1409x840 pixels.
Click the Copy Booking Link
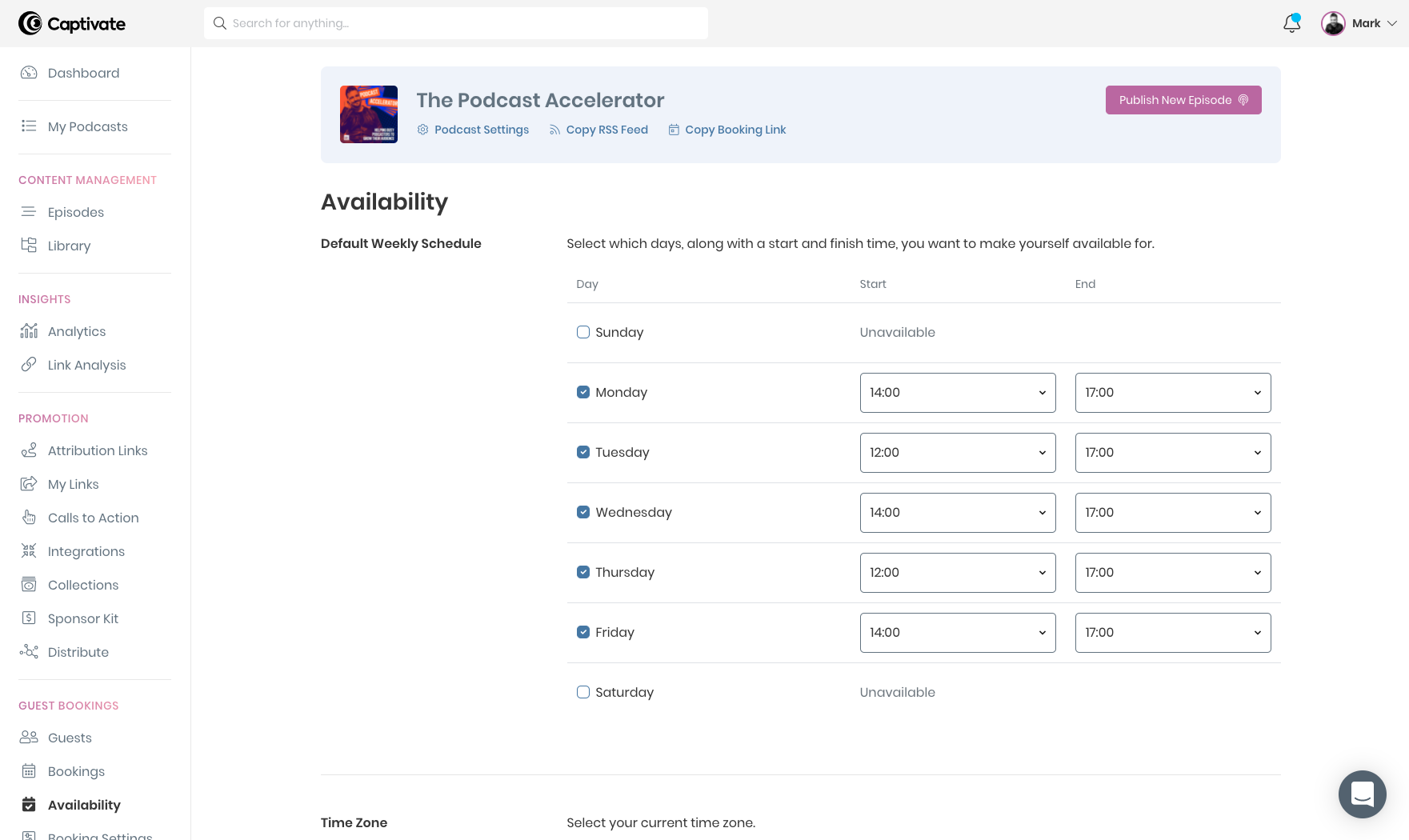pos(735,129)
